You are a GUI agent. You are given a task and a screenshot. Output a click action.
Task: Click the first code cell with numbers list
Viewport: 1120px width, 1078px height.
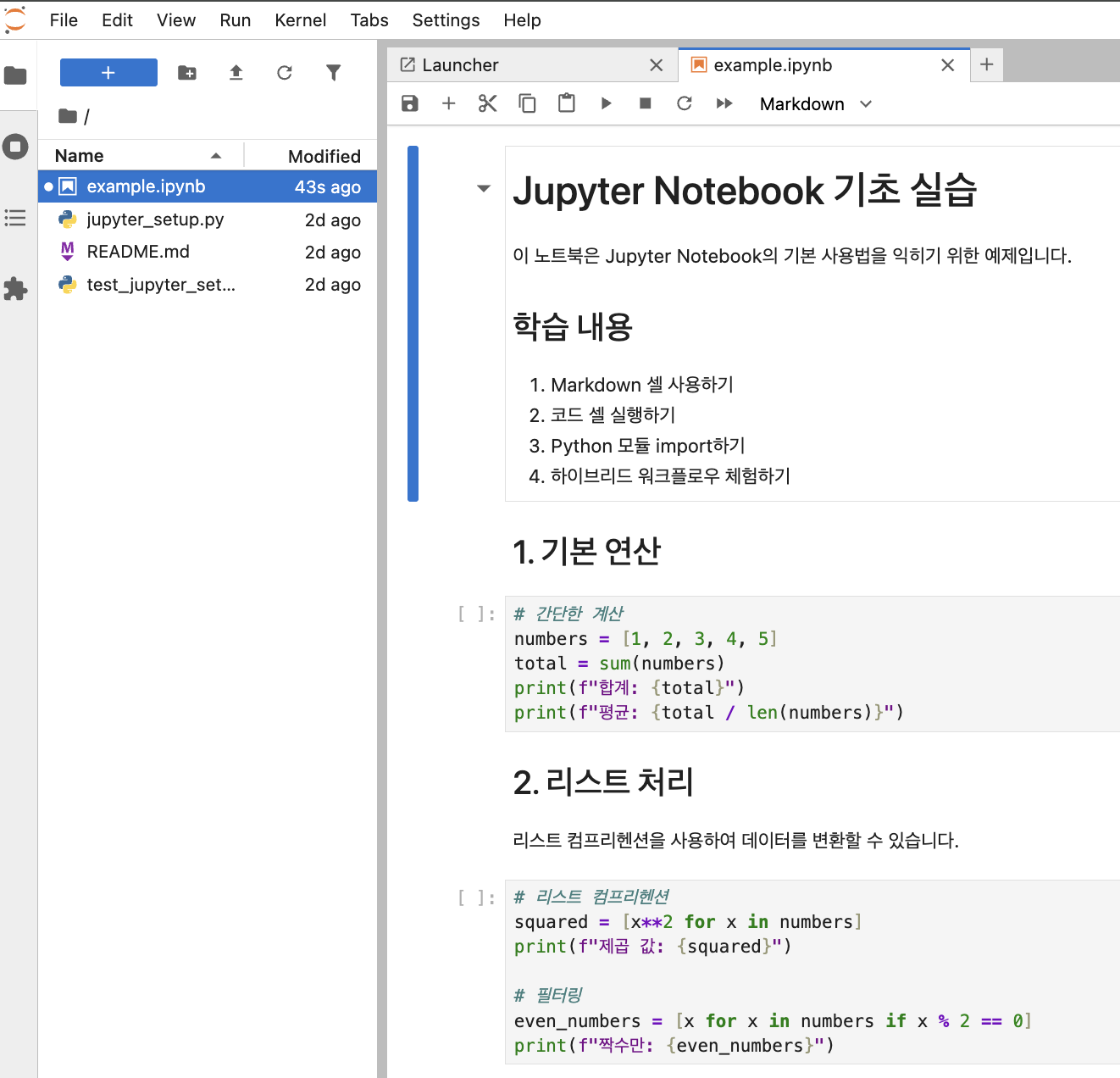tap(812, 664)
